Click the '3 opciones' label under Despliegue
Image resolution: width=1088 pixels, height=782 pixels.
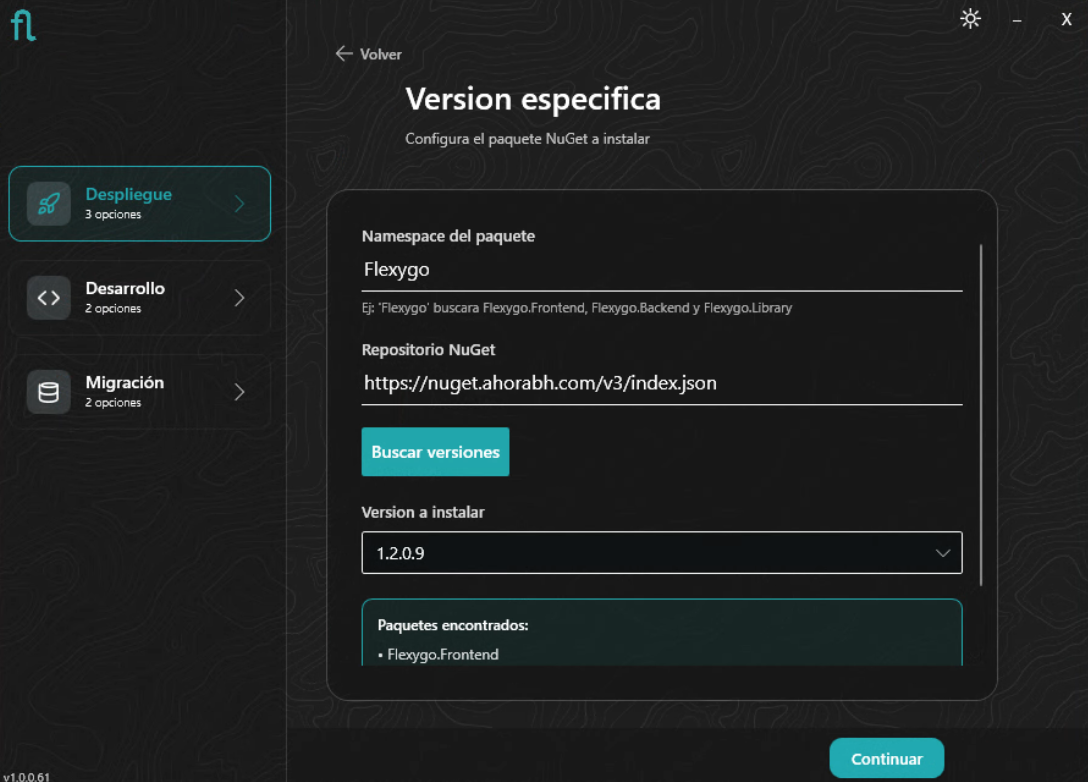113,214
